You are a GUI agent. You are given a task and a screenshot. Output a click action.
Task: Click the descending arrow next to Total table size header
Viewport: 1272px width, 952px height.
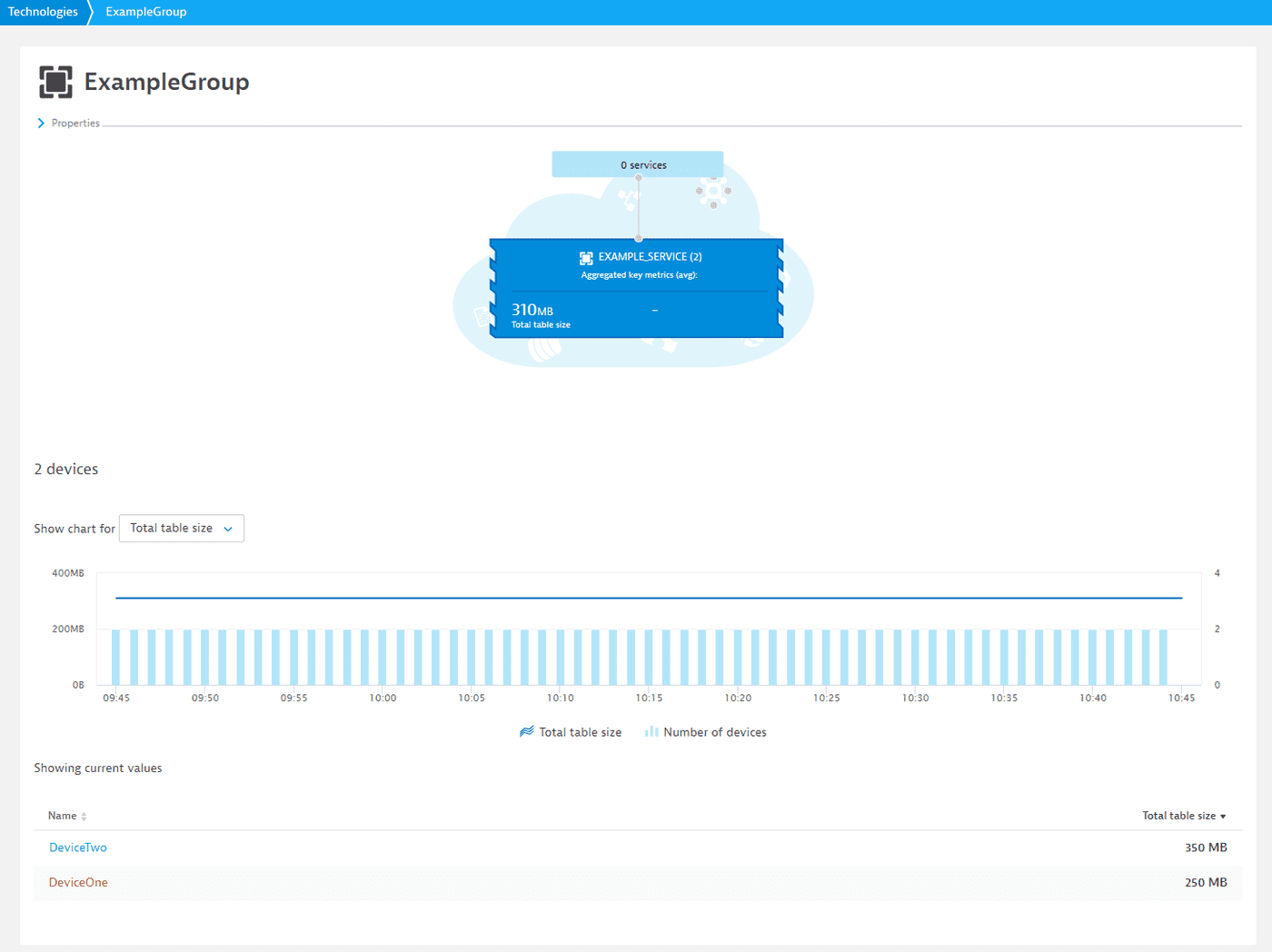[x=1223, y=817]
